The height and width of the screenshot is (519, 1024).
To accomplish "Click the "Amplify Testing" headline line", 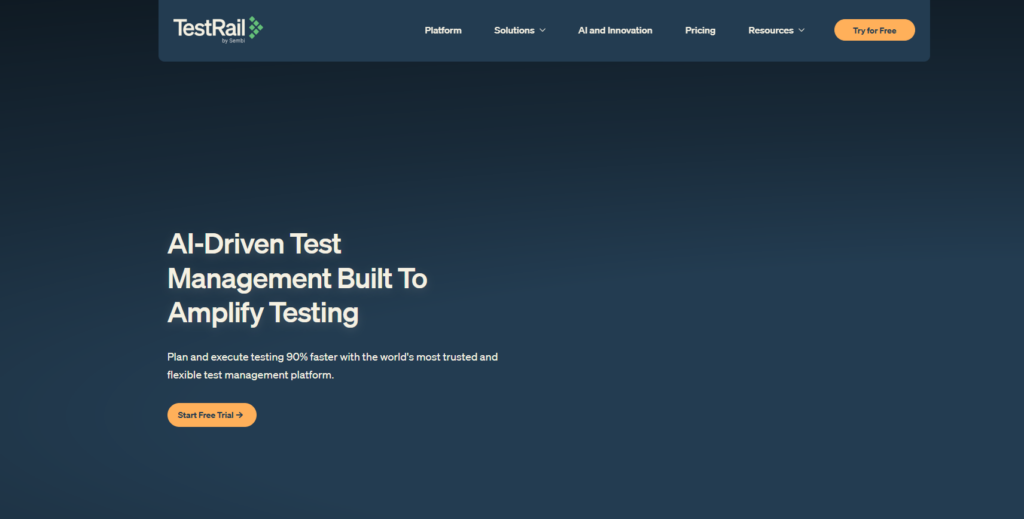I will (x=263, y=313).
